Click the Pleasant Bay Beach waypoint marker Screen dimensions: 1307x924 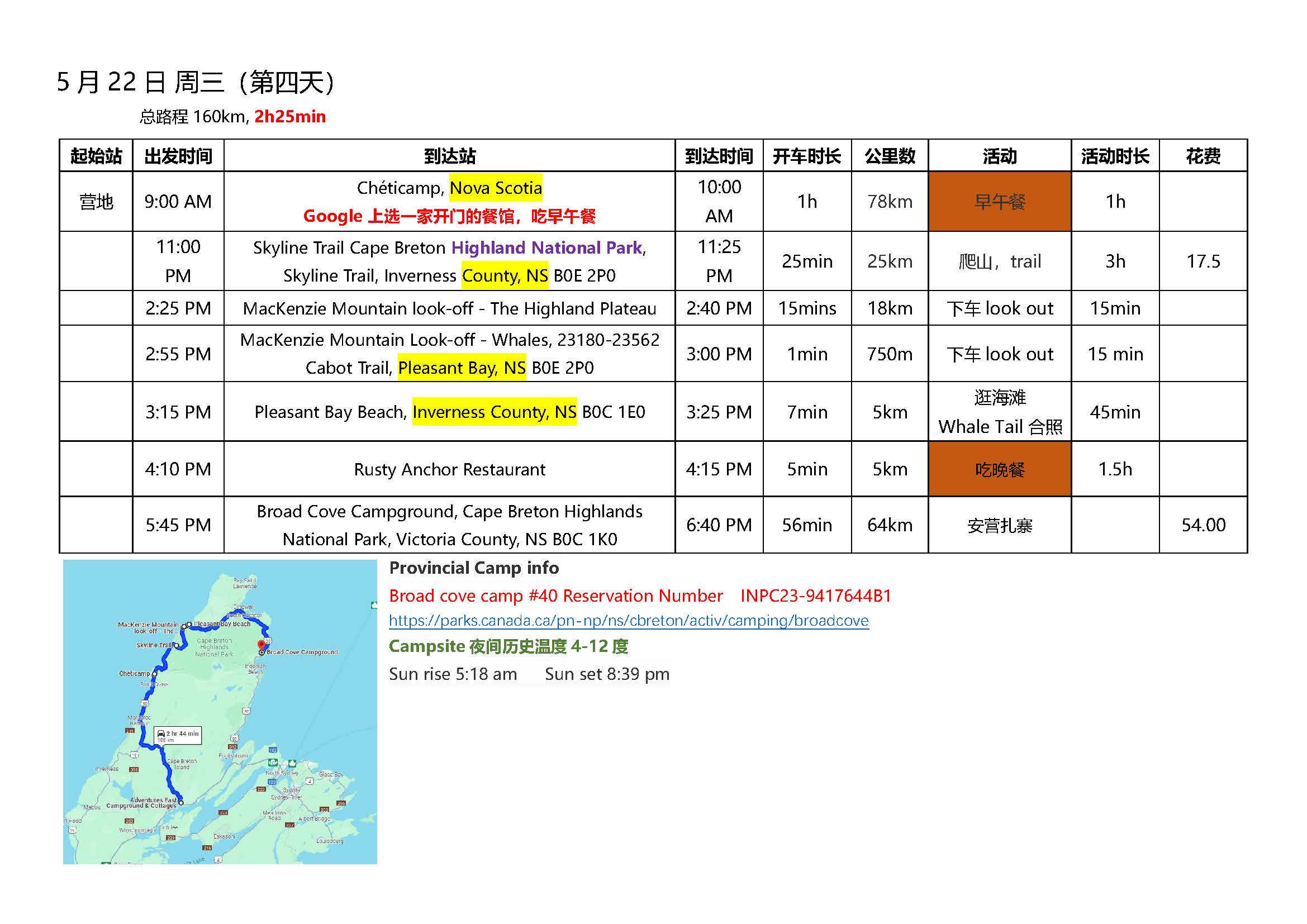point(189,624)
